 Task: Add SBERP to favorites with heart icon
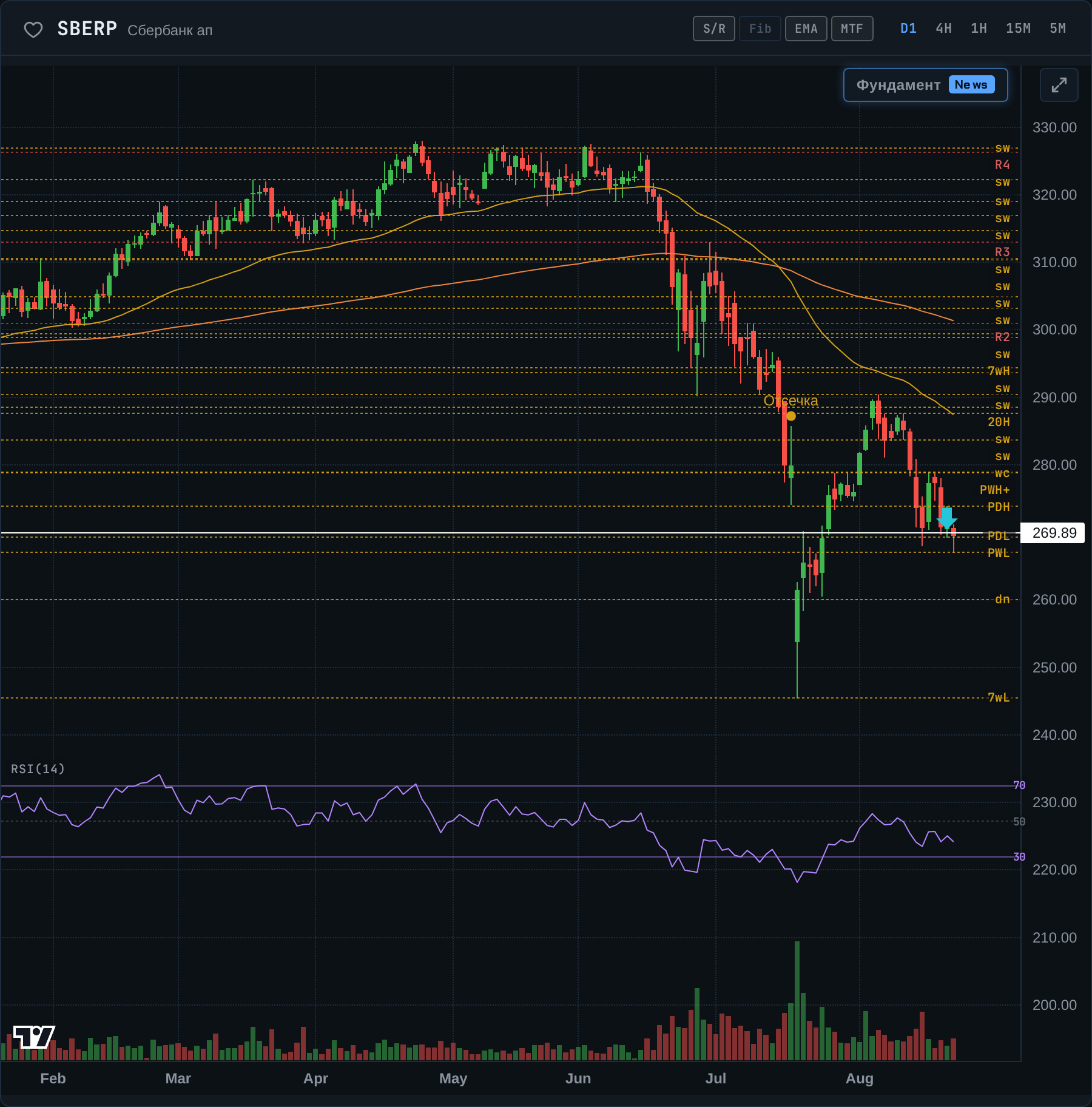coord(33,29)
